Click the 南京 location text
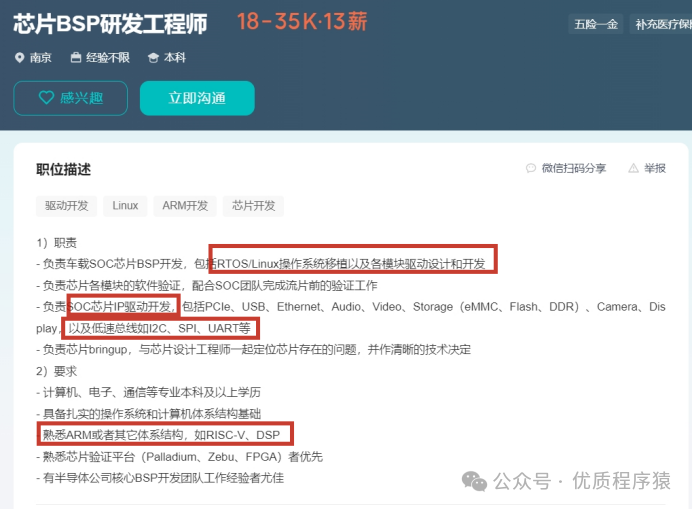The image size is (693, 509). click(41, 58)
